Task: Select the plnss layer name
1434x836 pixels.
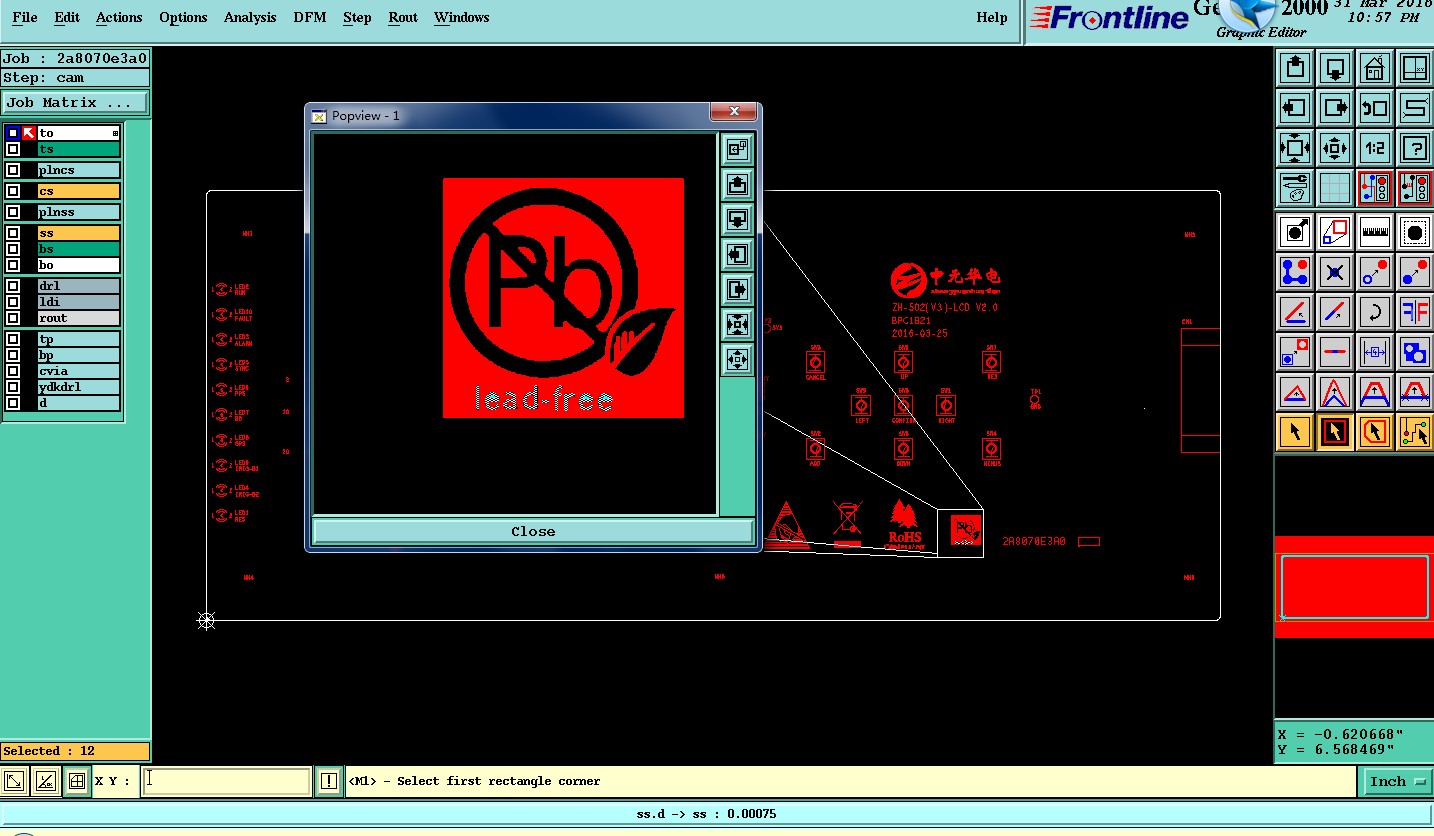Action: (x=79, y=212)
